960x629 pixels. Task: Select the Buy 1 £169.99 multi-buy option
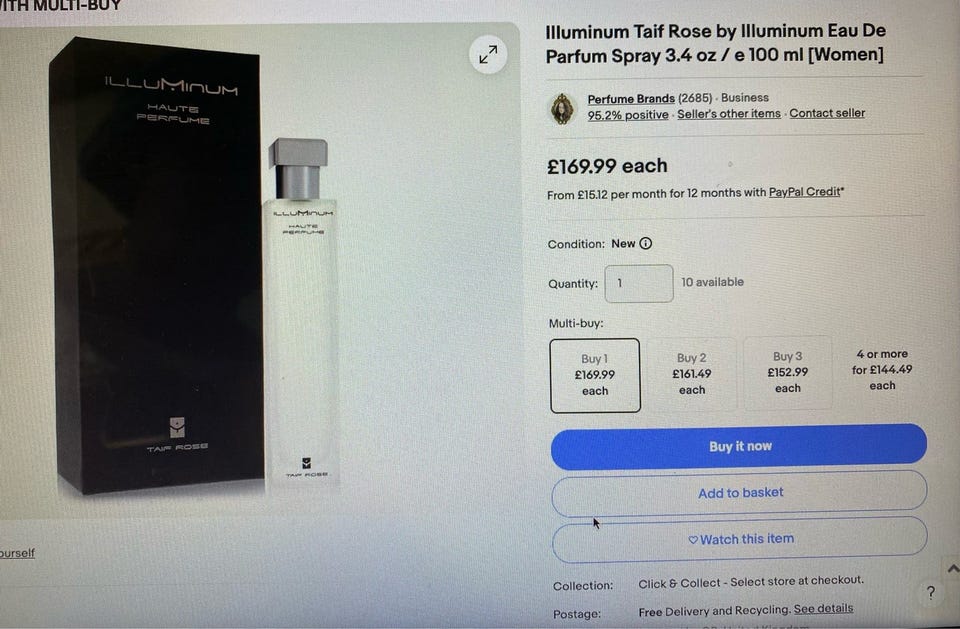[595, 375]
